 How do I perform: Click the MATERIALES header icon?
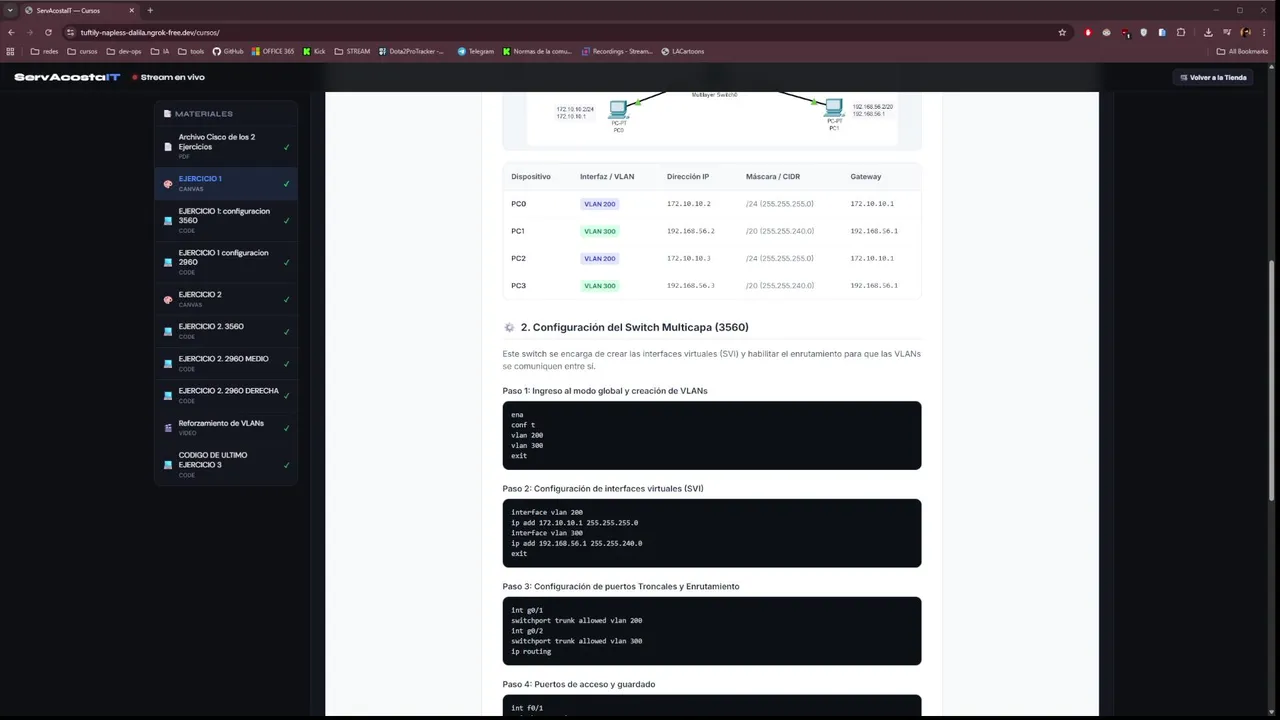[x=167, y=114]
